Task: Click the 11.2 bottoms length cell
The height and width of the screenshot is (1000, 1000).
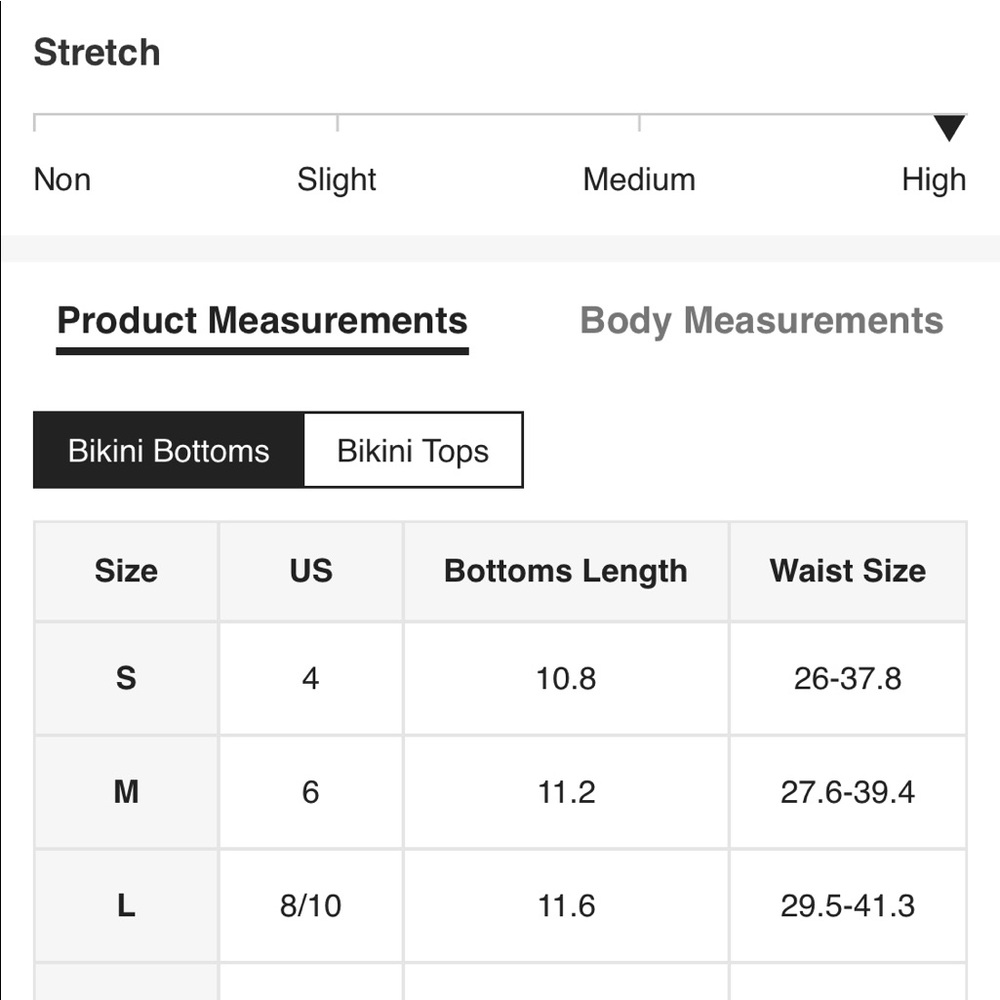Action: [x=566, y=792]
